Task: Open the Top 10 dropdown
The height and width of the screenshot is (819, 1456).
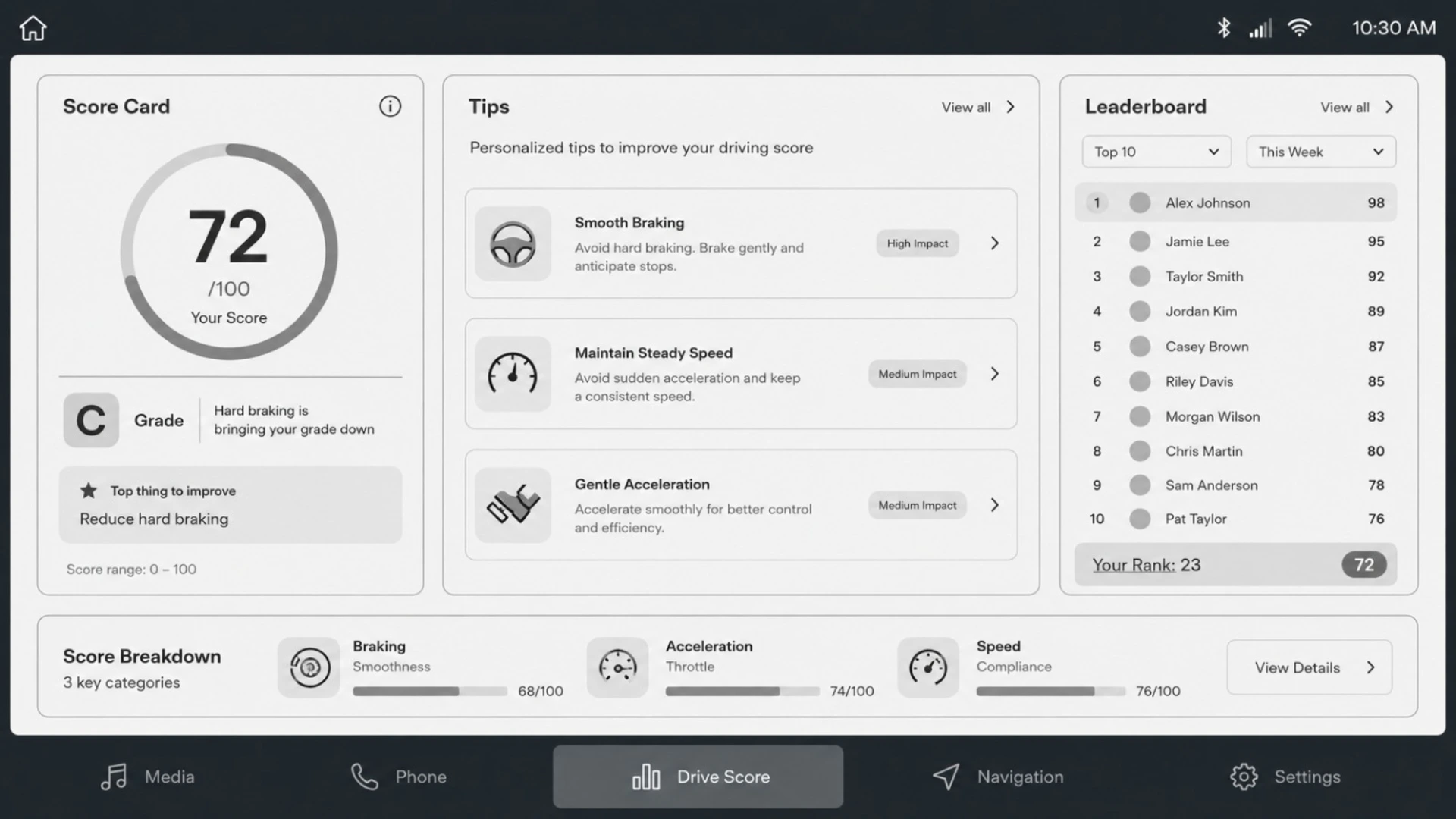Action: pyautogui.click(x=1156, y=152)
